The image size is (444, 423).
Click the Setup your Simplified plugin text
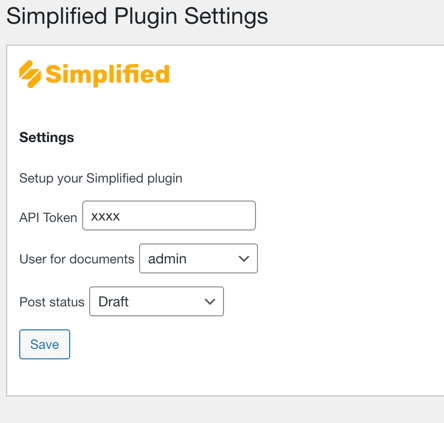(101, 178)
